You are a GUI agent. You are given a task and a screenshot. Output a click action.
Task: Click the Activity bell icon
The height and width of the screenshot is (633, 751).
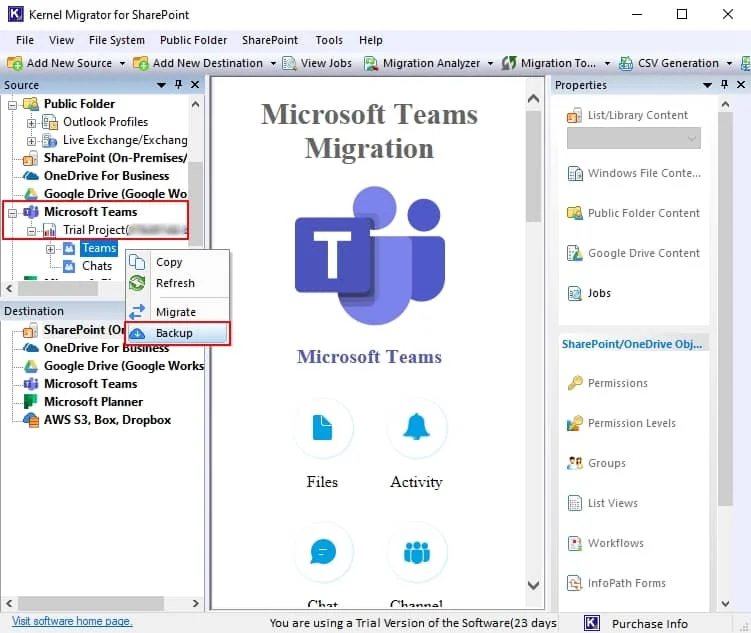coord(417,428)
